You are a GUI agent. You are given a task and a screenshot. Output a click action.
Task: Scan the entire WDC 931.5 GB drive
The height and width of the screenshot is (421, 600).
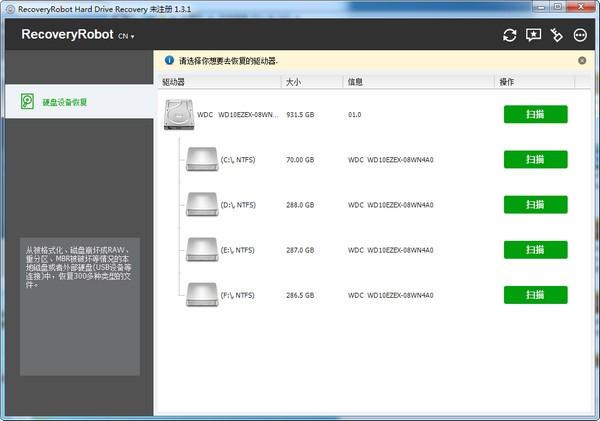pyautogui.click(x=535, y=114)
